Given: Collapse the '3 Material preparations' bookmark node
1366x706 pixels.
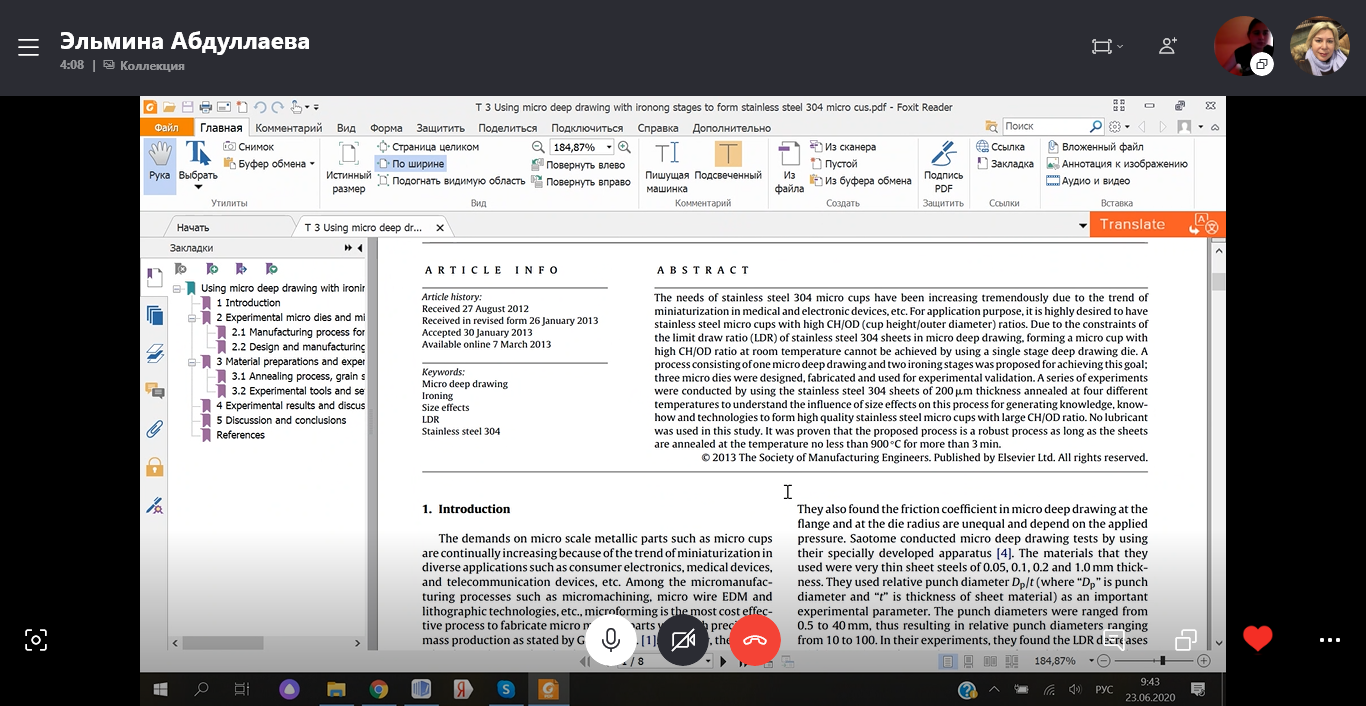Looking at the screenshot, I should click(x=193, y=362).
